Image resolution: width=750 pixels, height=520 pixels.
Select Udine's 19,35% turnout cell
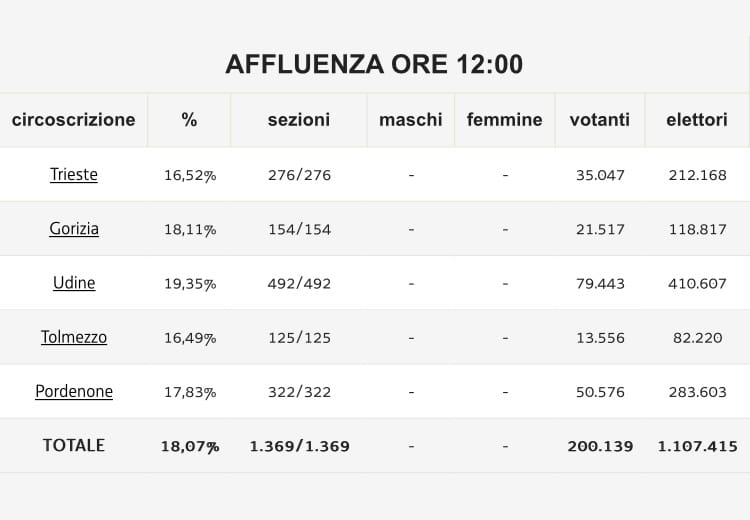coord(190,284)
